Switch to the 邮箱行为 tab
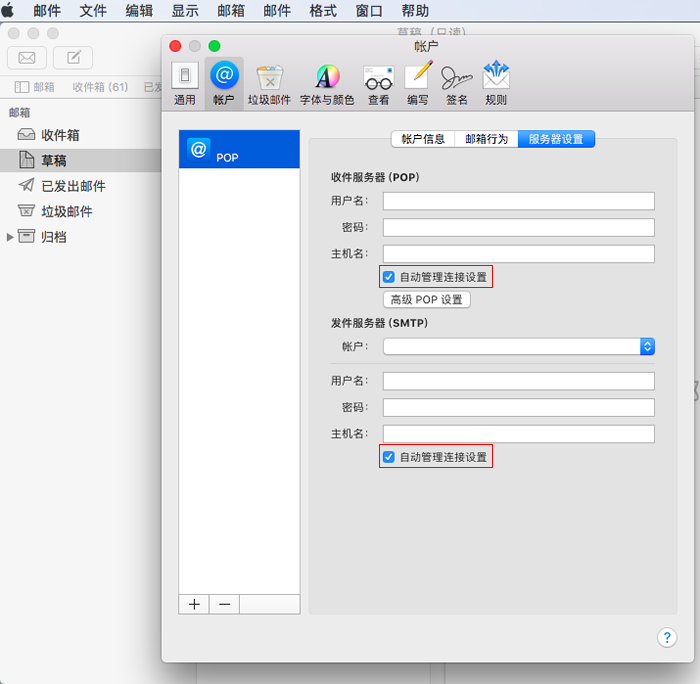 pyautogui.click(x=487, y=139)
